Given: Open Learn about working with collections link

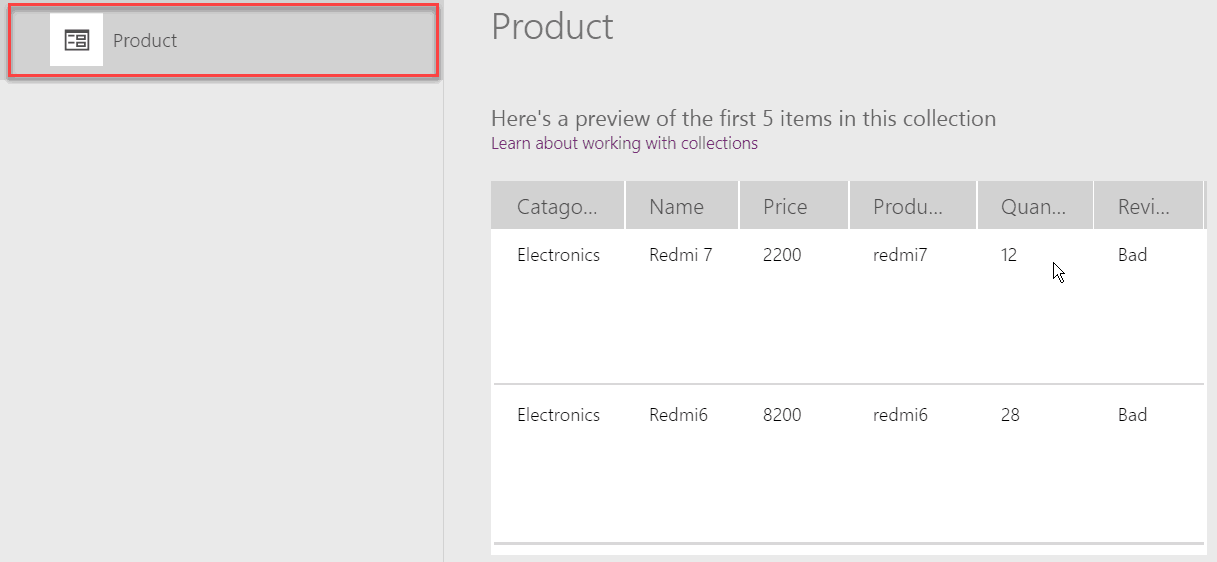Looking at the screenshot, I should (624, 143).
